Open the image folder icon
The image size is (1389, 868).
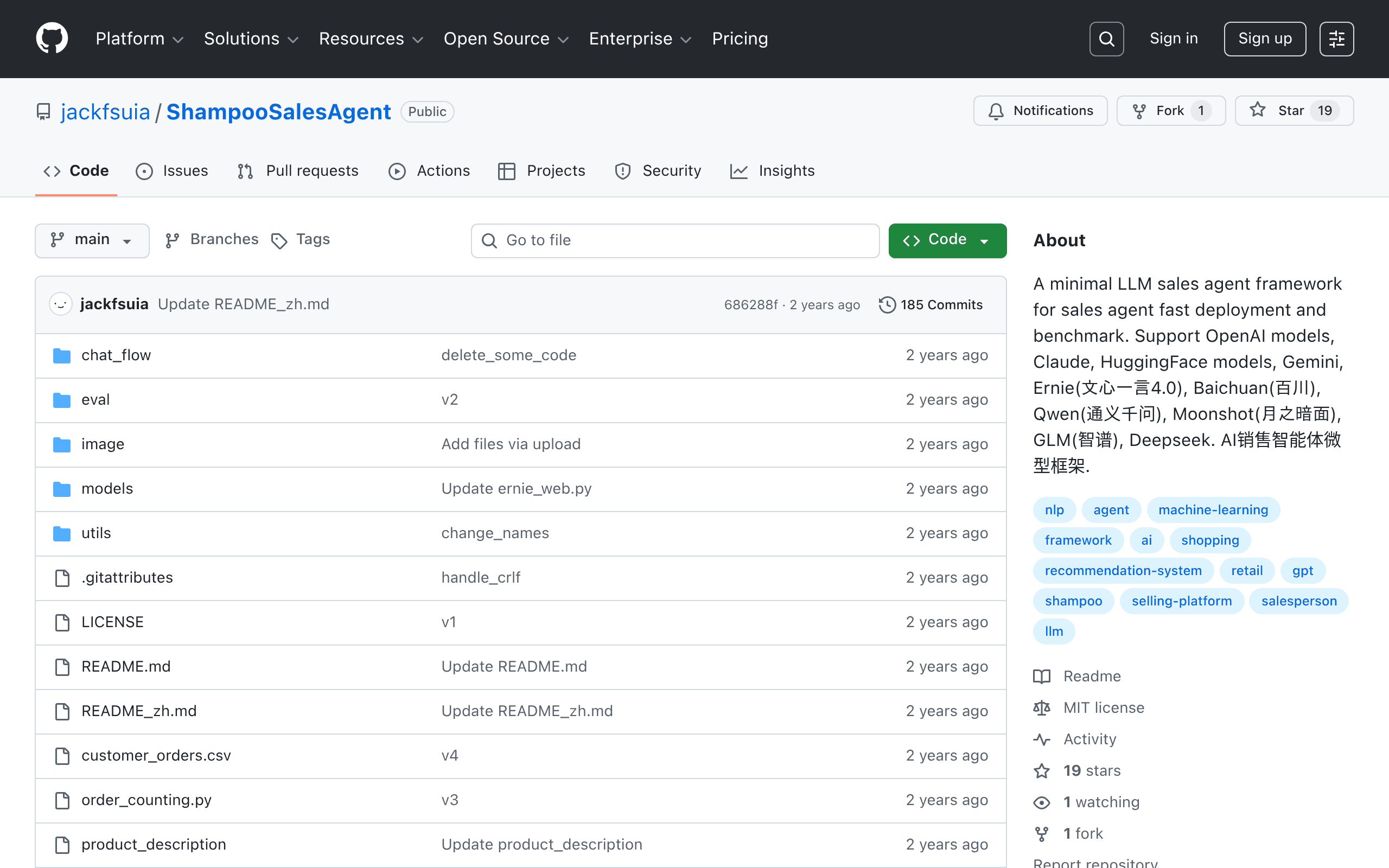61,445
